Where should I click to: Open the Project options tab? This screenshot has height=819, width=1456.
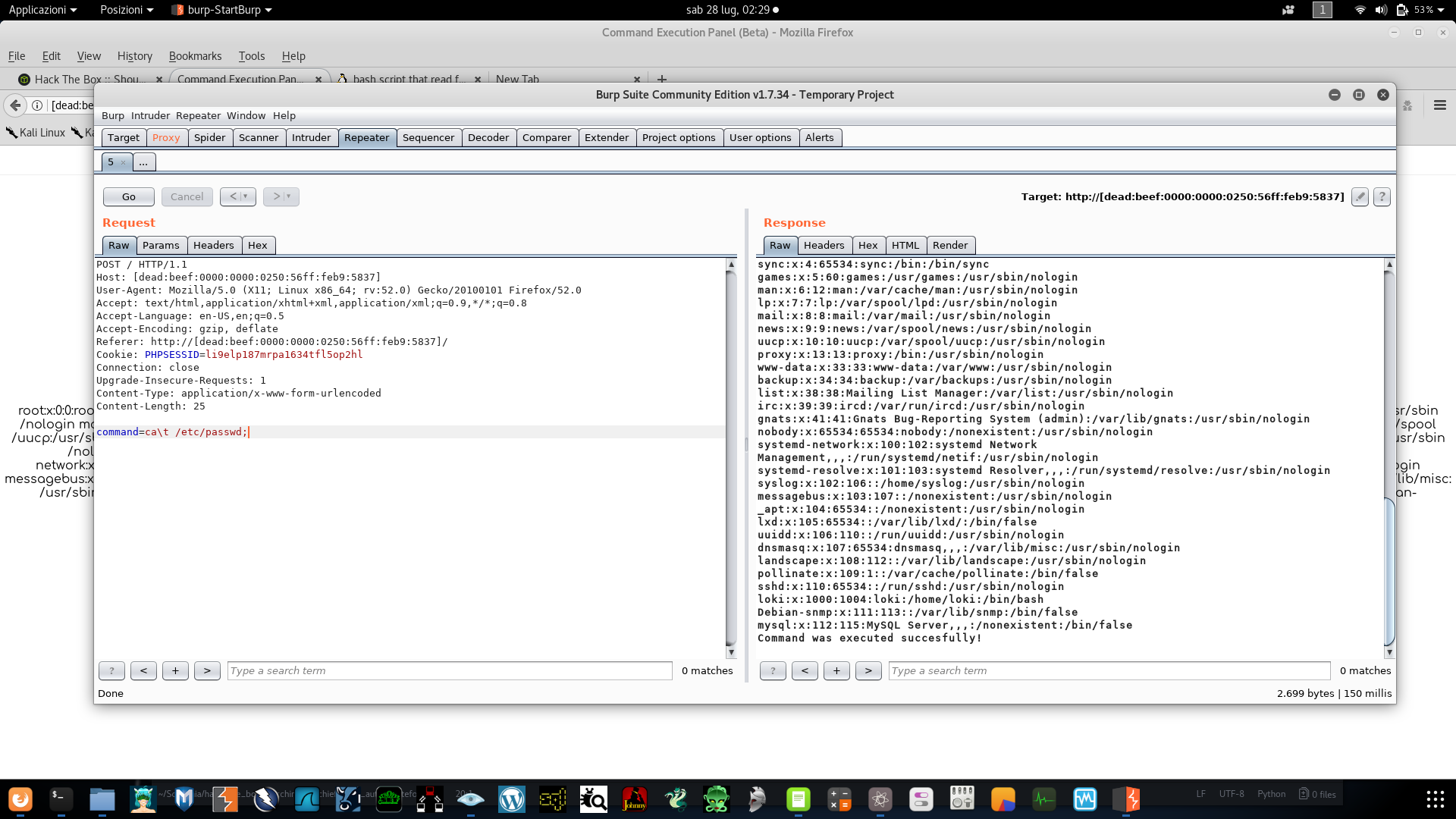click(x=679, y=137)
